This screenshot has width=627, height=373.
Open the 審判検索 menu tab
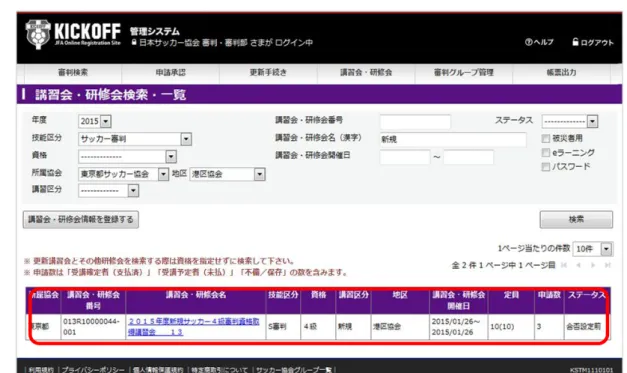tap(73, 72)
